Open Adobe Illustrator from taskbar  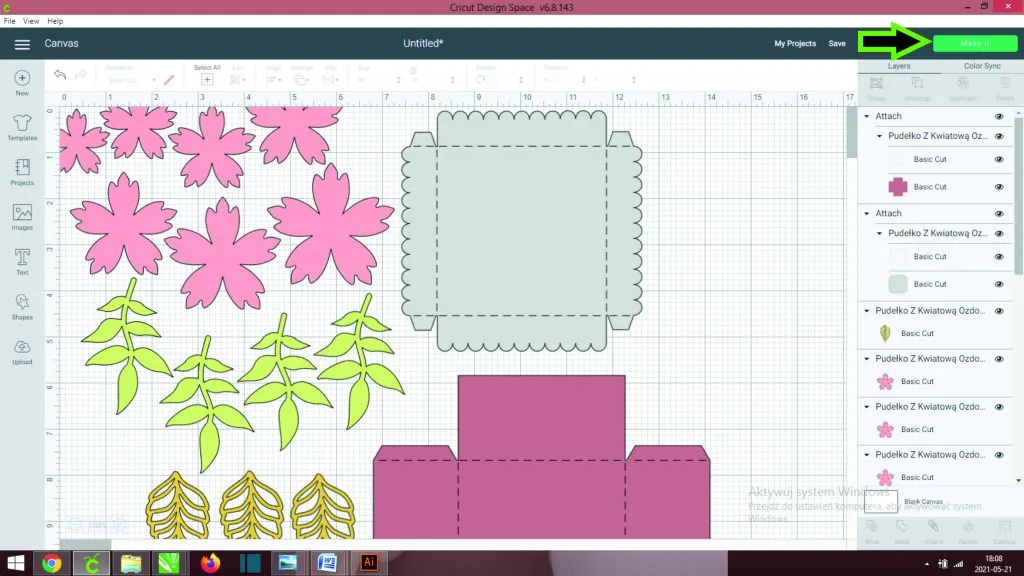[x=368, y=562]
